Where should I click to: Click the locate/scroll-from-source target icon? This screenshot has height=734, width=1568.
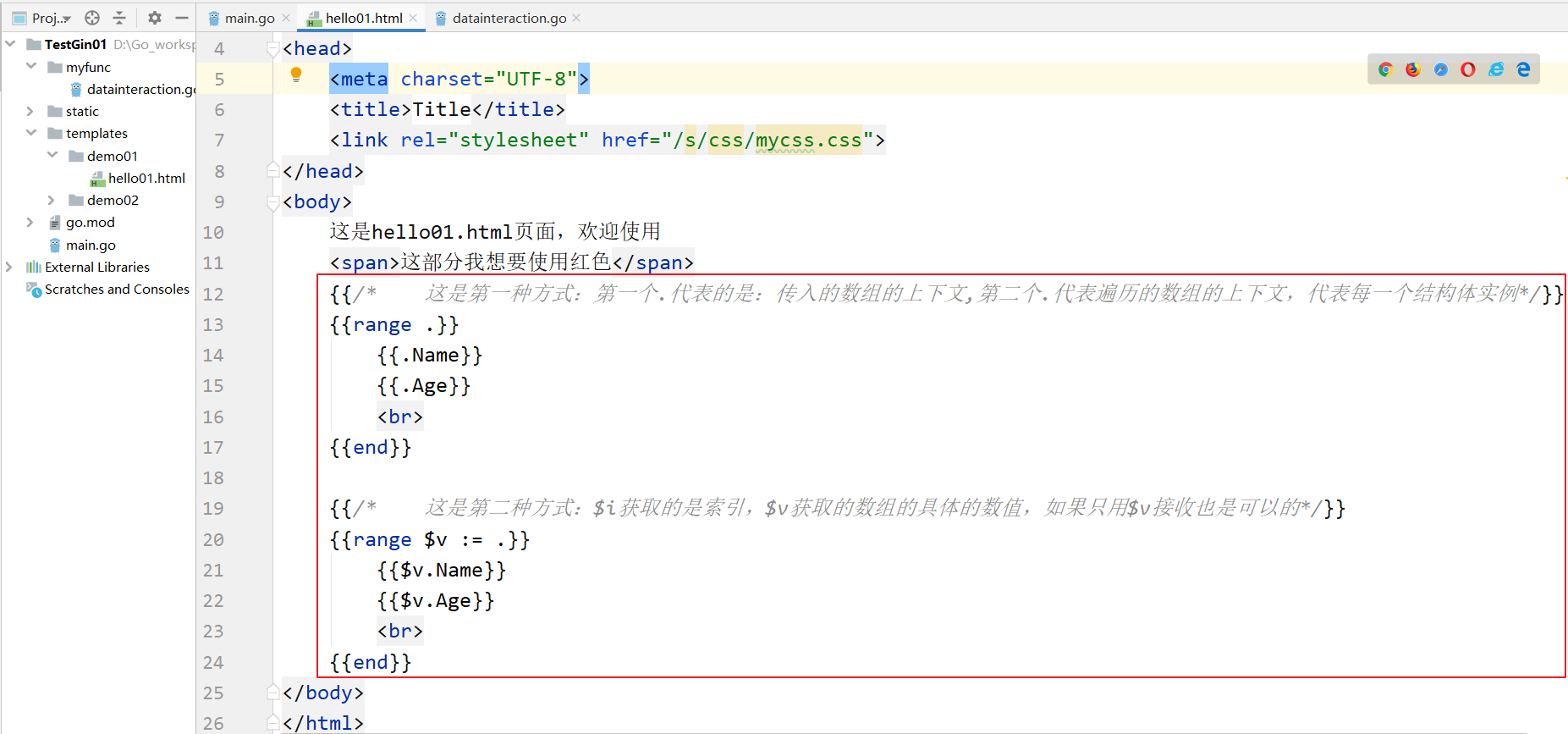(x=92, y=18)
